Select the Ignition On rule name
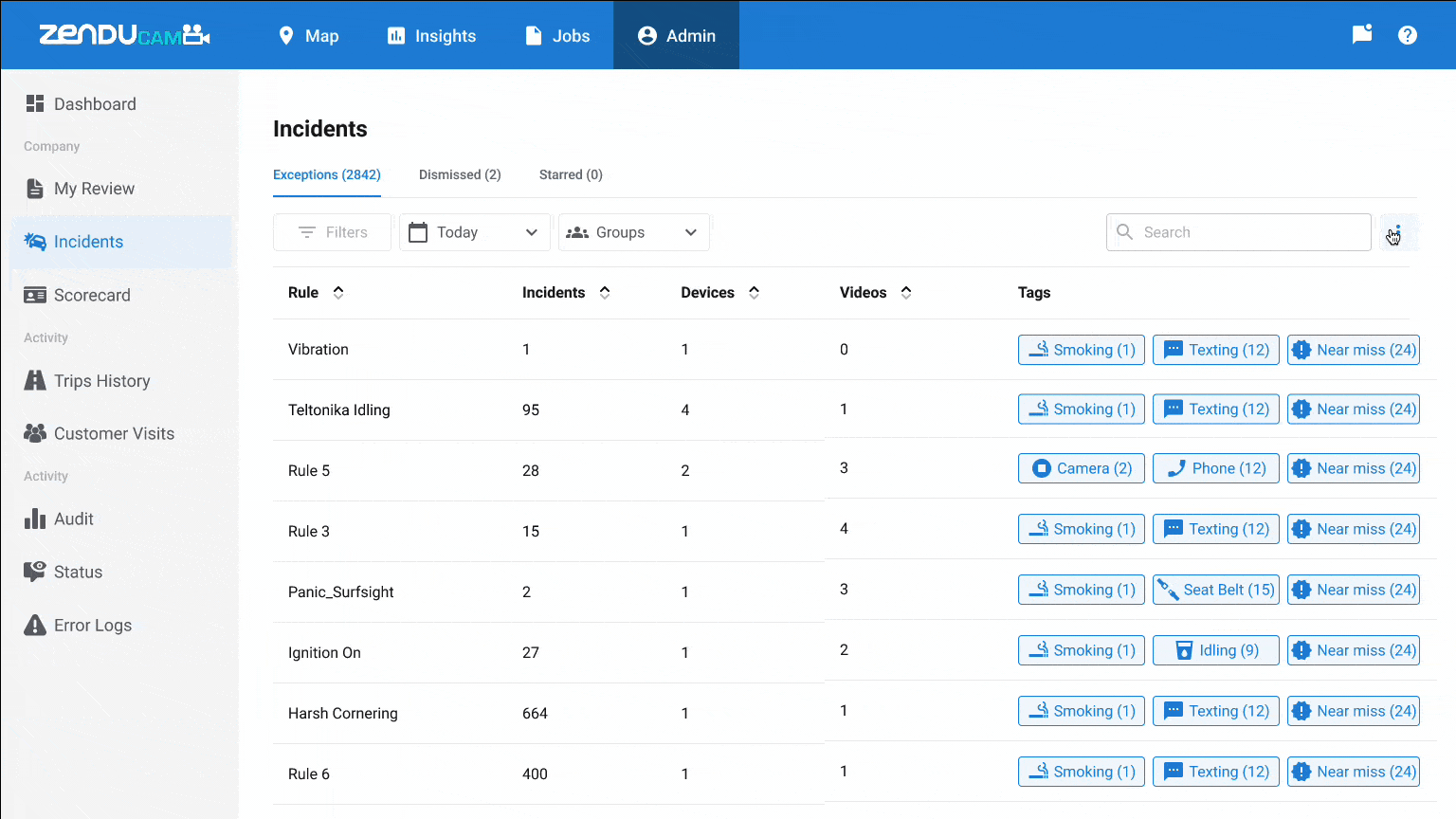The height and width of the screenshot is (819, 1456). tap(324, 652)
